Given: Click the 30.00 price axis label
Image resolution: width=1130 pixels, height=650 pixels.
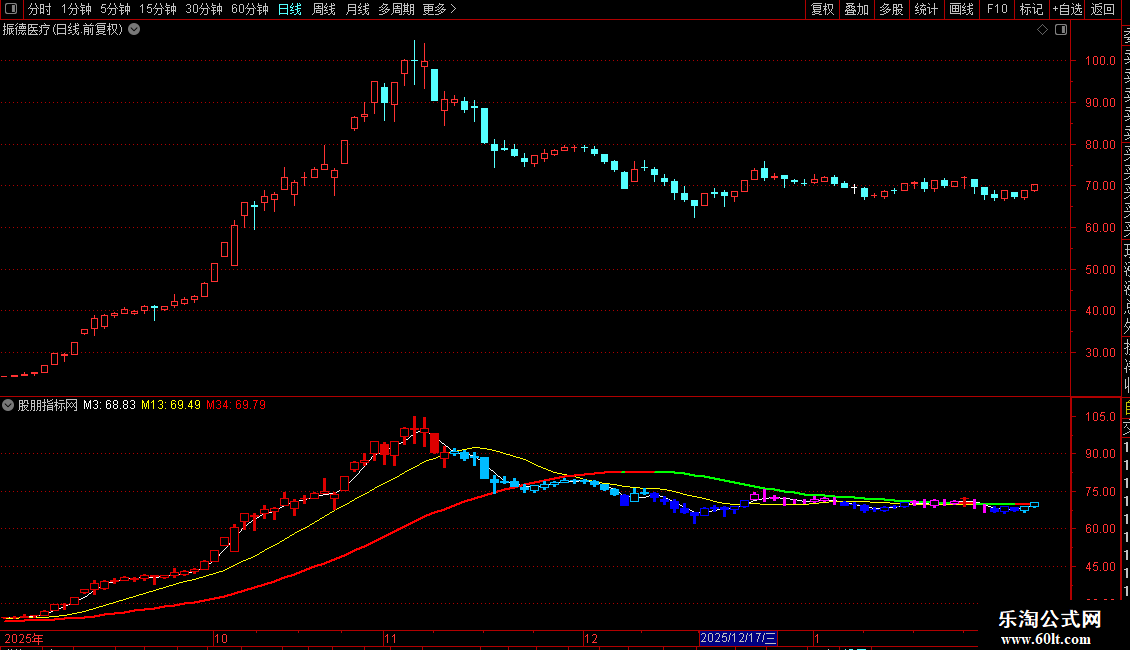Looking at the screenshot, I should 1100,353.
